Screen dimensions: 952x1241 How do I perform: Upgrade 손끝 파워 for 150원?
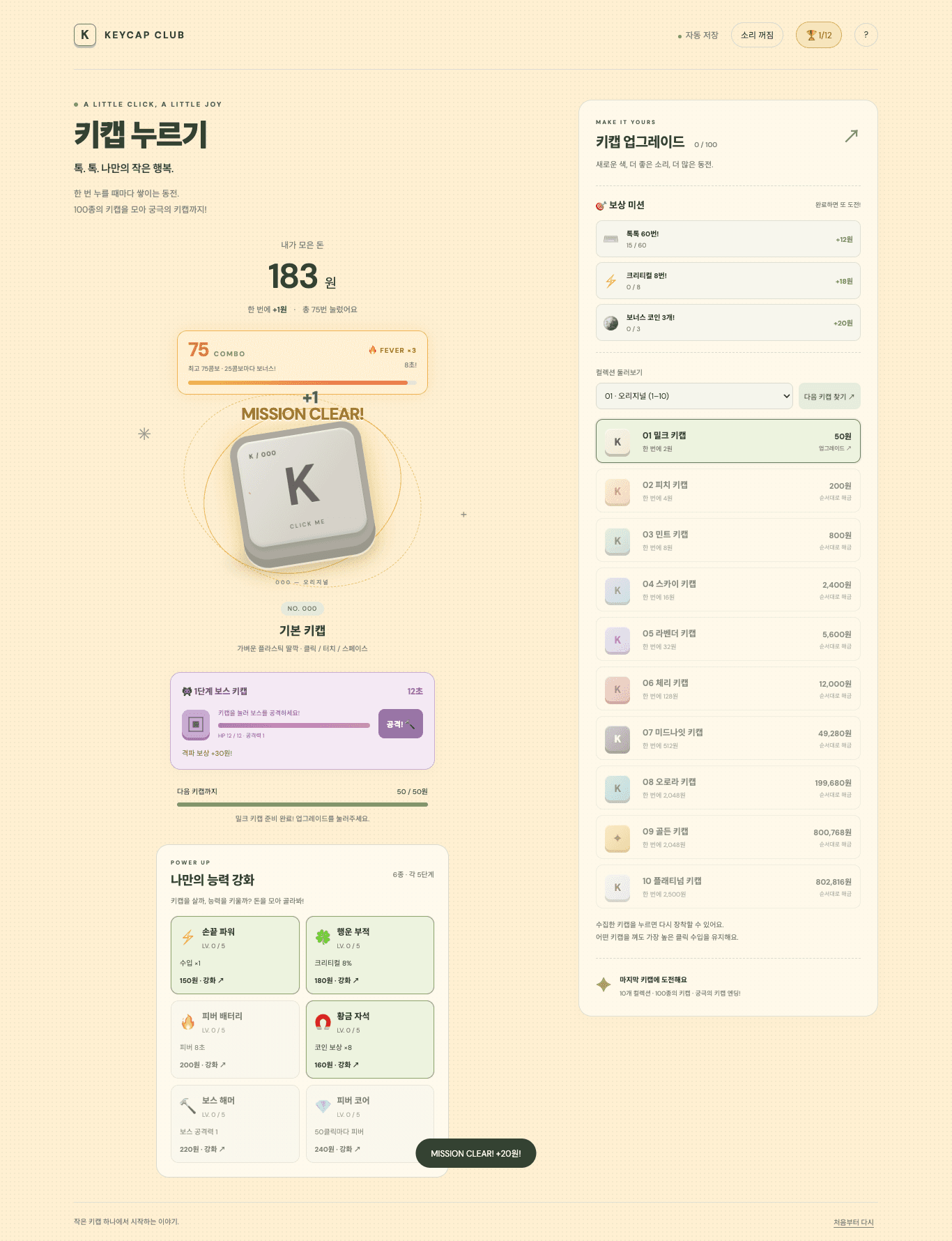pyautogui.click(x=235, y=955)
